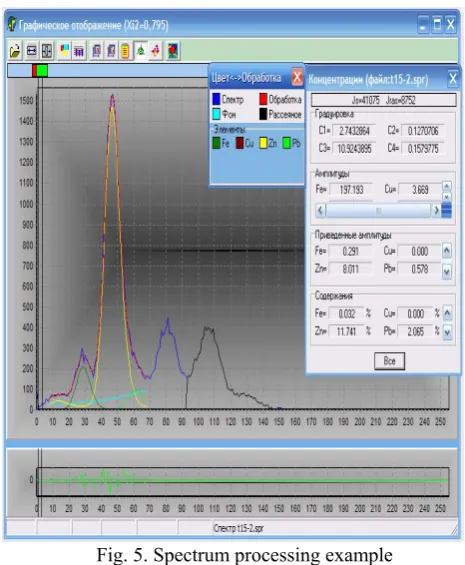
Task: Toggle the green peak-fitting toolbar icon
Action: [141, 50]
